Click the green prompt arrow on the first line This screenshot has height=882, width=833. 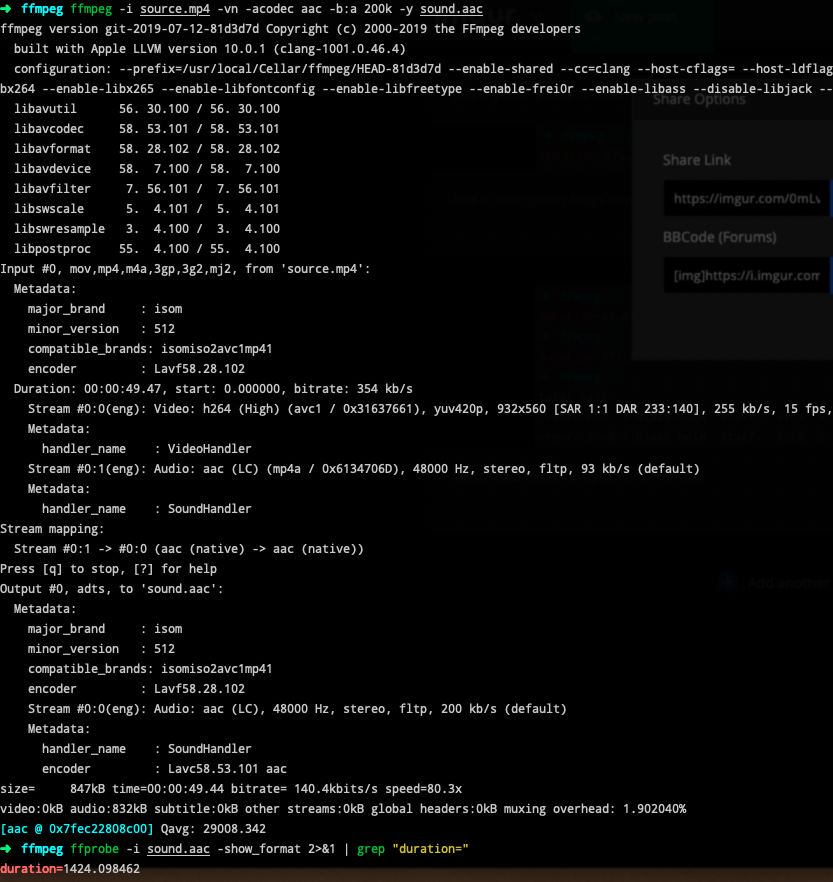click(x=6, y=8)
